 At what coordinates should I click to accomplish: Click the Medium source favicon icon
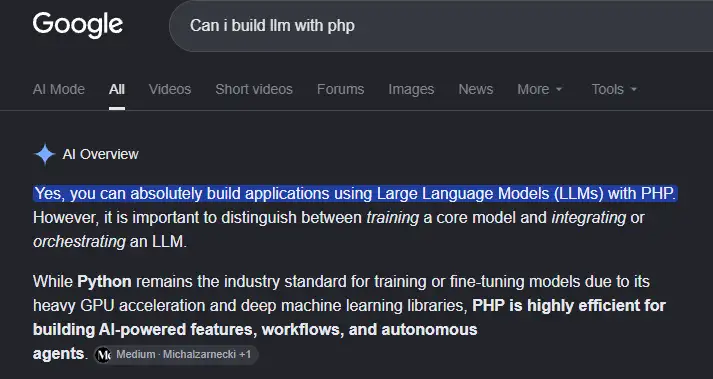104,355
